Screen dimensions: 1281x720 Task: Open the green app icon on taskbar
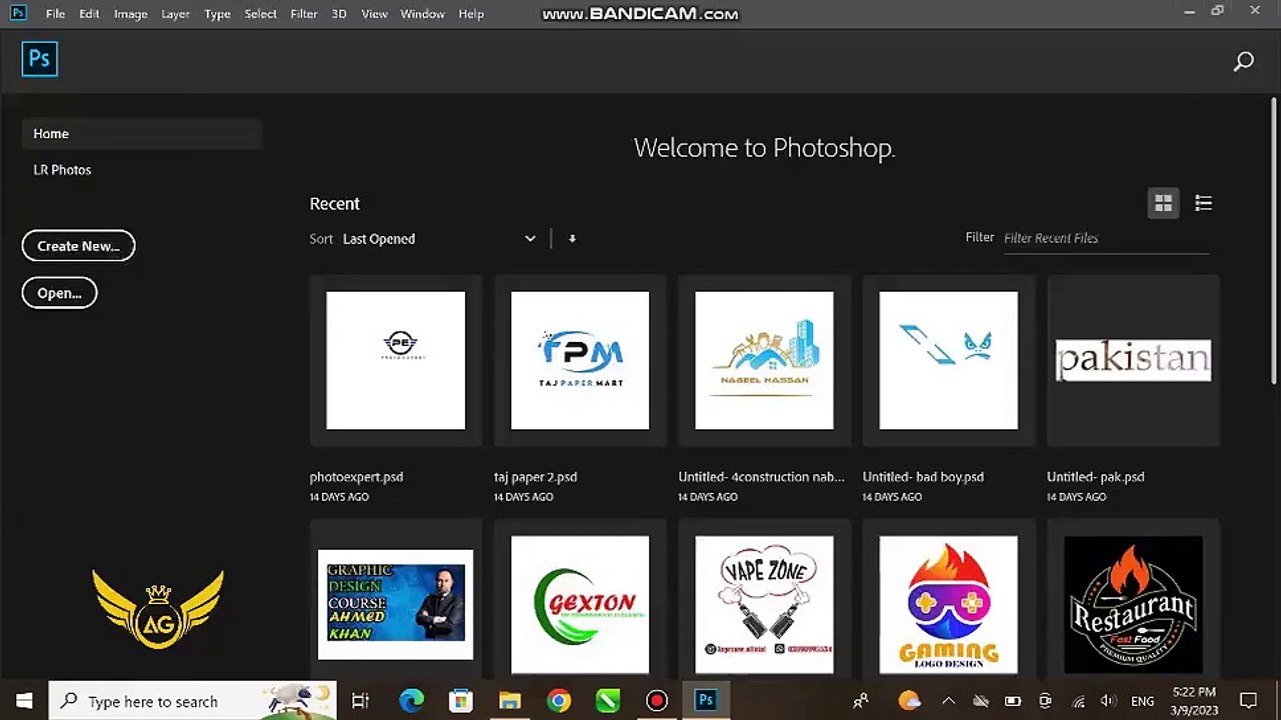(607, 701)
